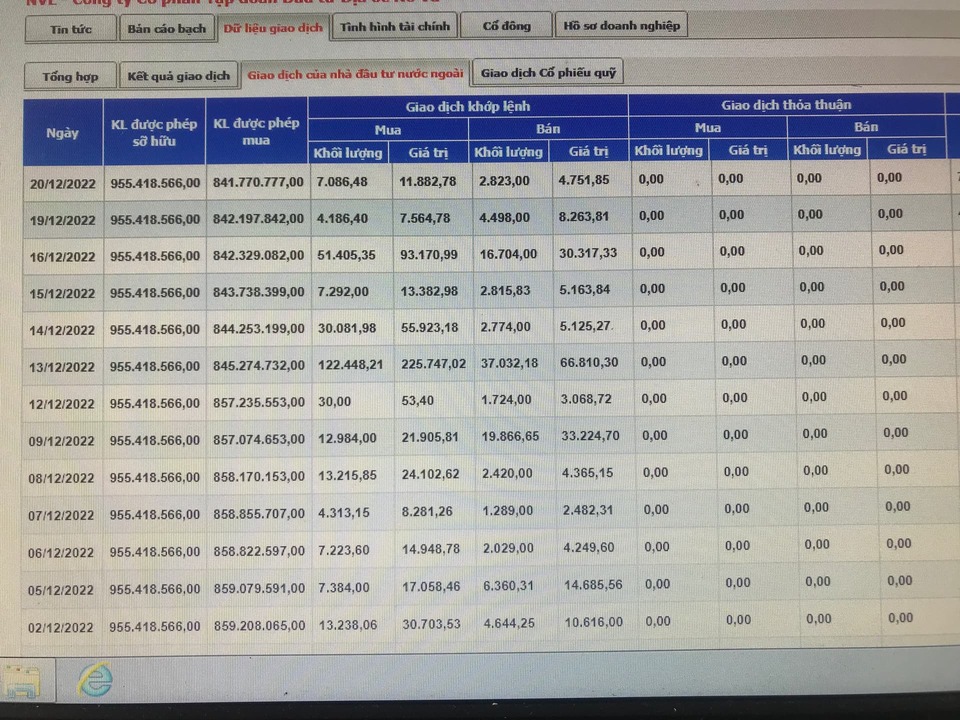Open Internet Explorer from the taskbar
960x720 pixels.
[95, 680]
